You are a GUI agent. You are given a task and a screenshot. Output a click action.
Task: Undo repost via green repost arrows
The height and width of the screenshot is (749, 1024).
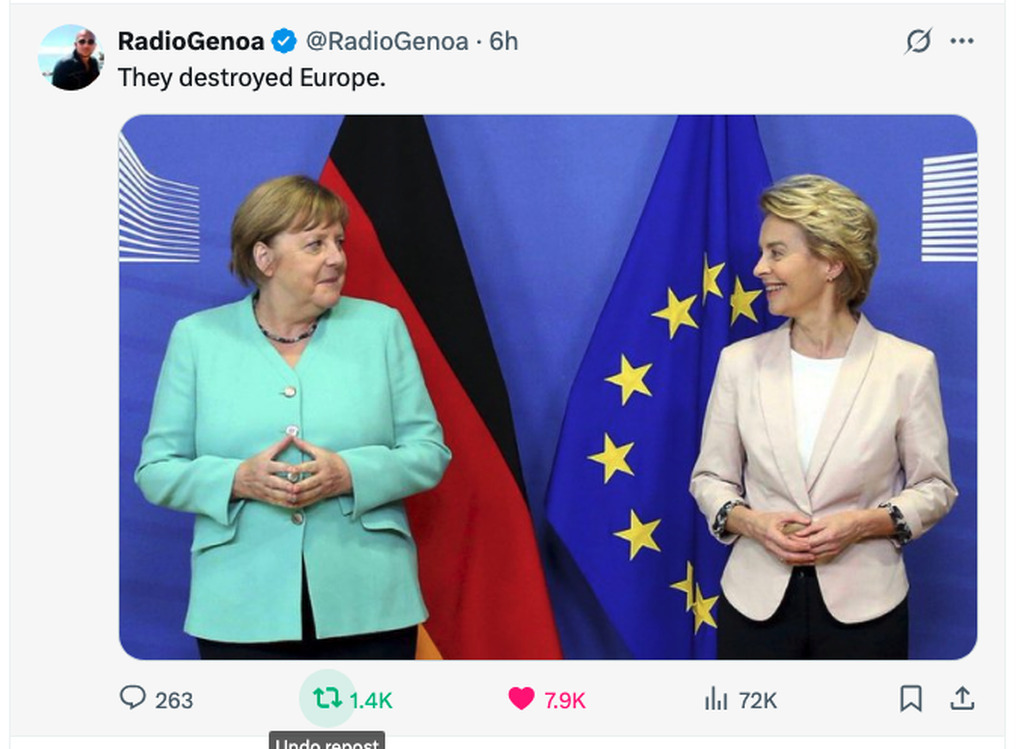[327, 698]
